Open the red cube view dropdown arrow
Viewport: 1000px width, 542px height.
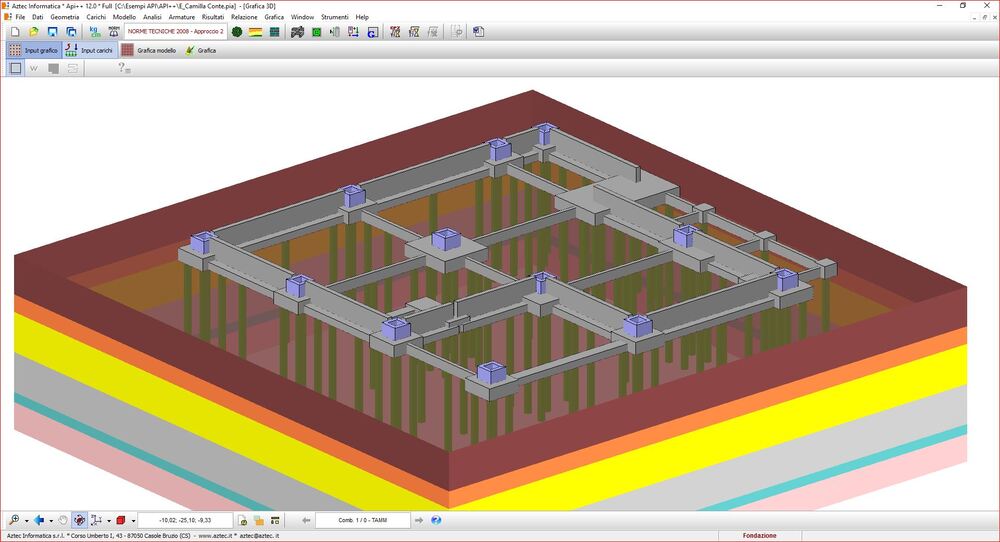point(133,521)
